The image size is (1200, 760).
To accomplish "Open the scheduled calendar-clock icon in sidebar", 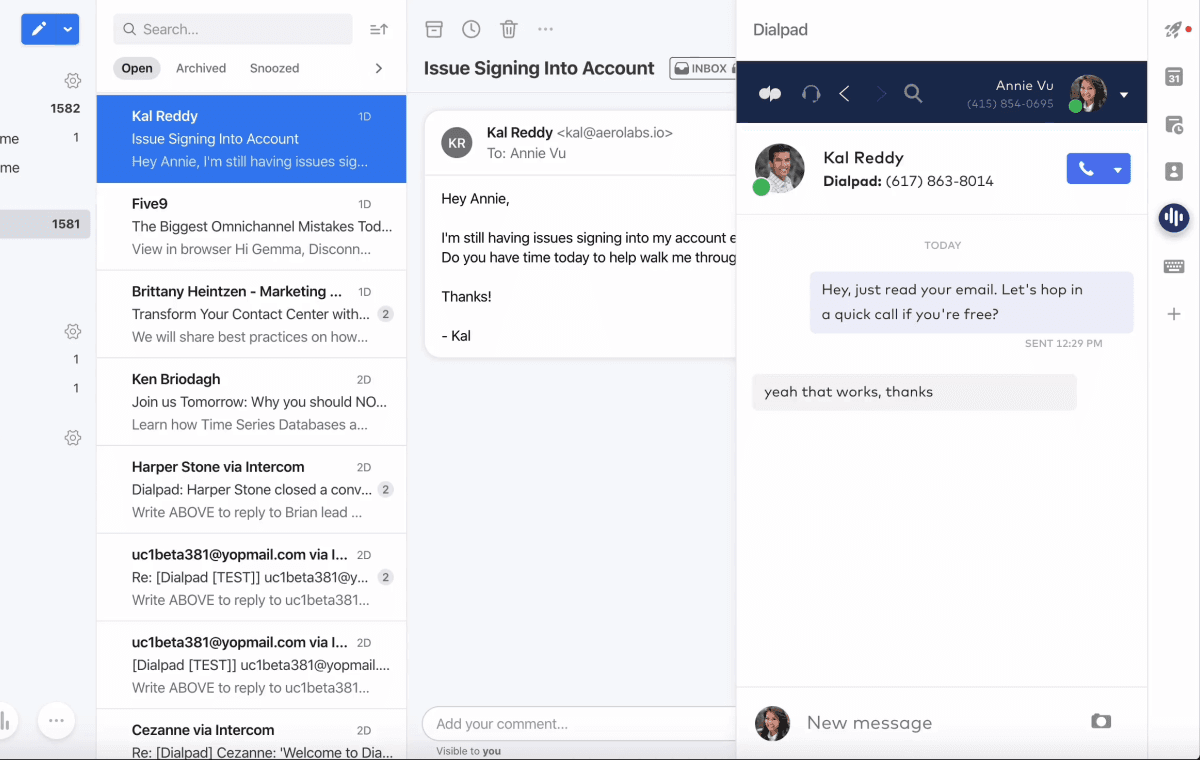I will pyautogui.click(x=1174, y=125).
